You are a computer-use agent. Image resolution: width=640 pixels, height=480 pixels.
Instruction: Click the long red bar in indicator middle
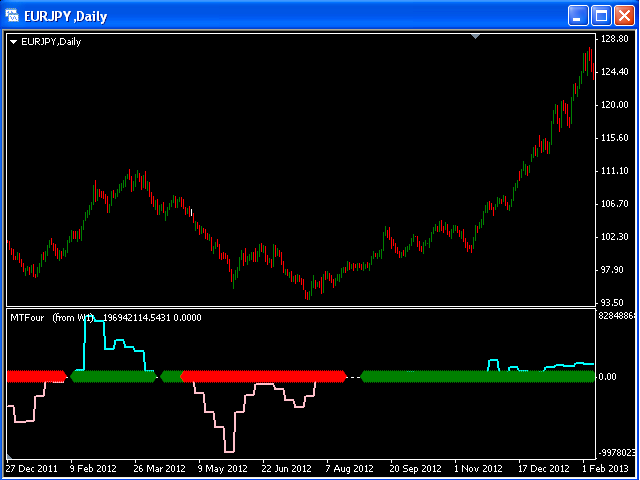(x=262, y=376)
